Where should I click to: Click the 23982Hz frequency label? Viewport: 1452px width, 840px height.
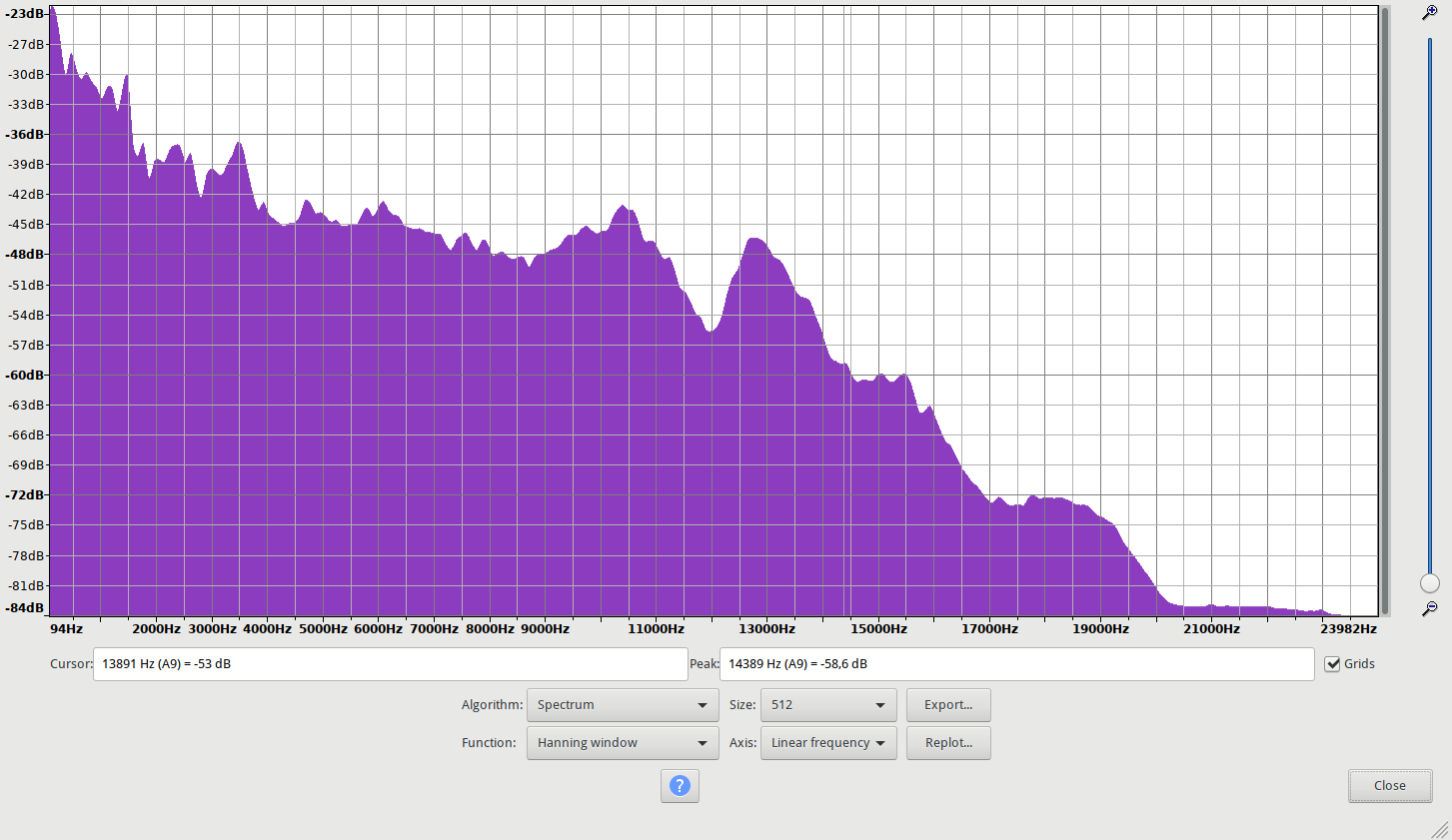click(x=1349, y=629)
